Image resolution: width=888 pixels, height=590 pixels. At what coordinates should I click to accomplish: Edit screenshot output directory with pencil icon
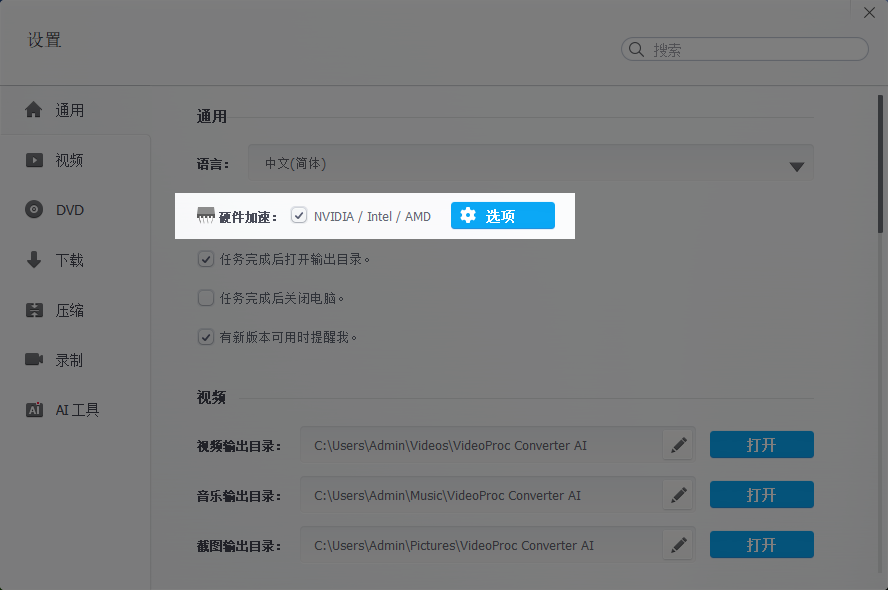tap(678, 545)
